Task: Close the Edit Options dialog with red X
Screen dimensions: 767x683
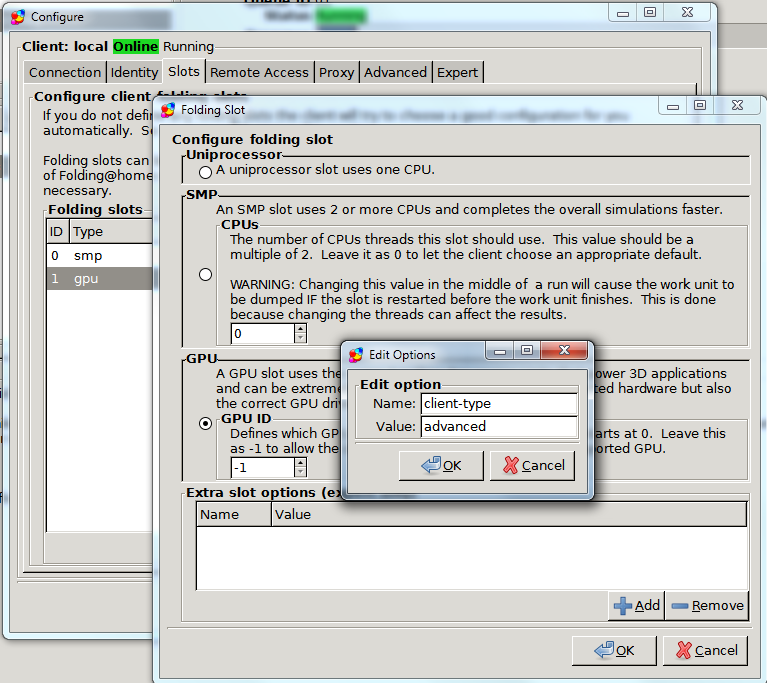Action: 564,350
